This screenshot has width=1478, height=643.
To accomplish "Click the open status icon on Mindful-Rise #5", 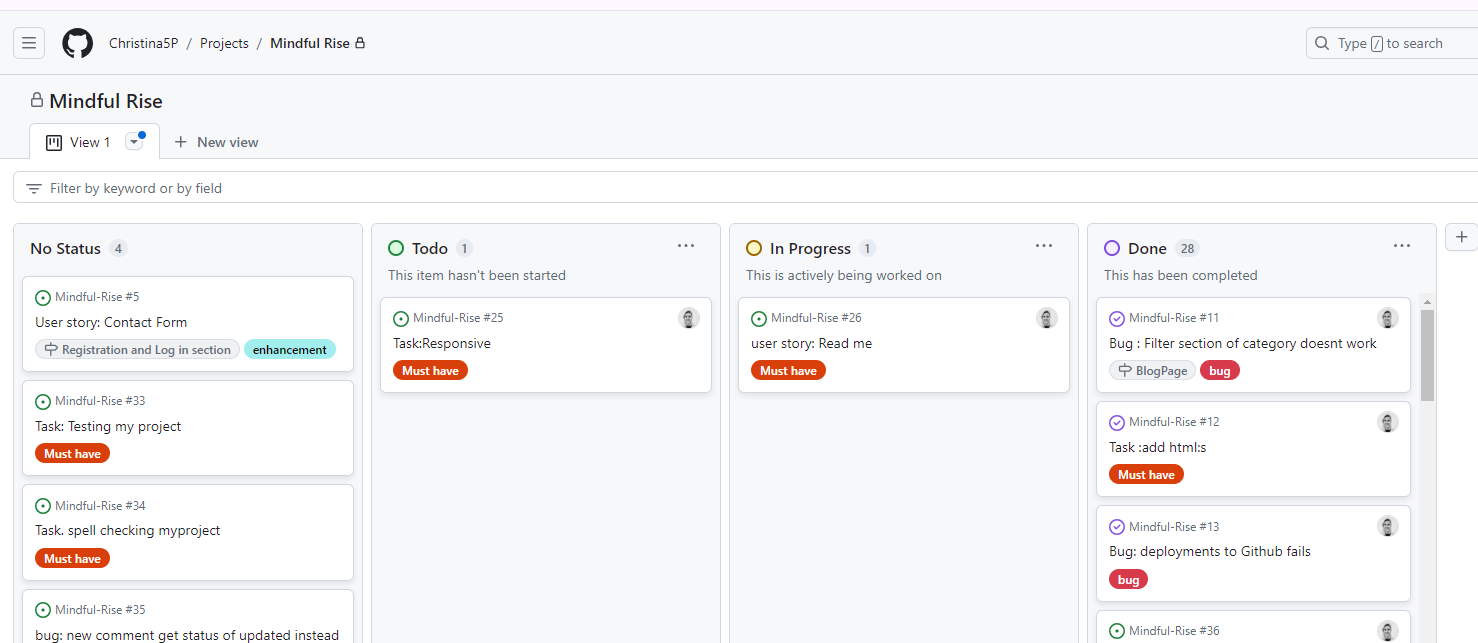I will (x=43, y=298).
